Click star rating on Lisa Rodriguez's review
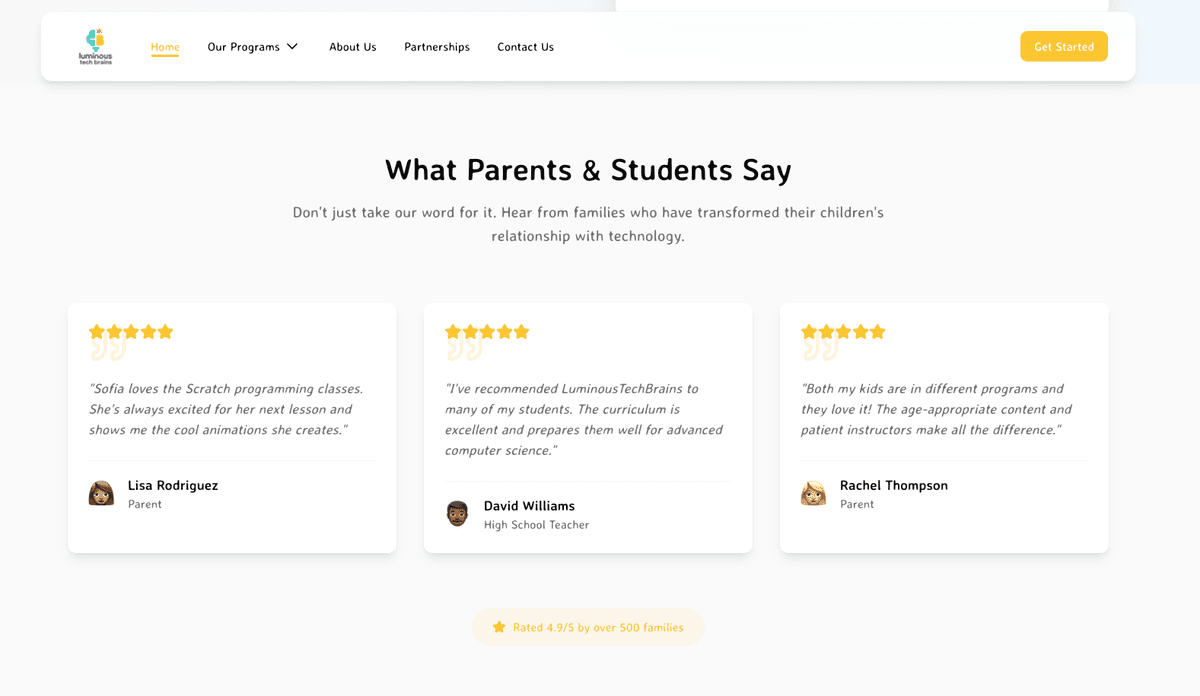Image resolution: width=1200 pixels, height=696 pixels. [x=131, y=331]
